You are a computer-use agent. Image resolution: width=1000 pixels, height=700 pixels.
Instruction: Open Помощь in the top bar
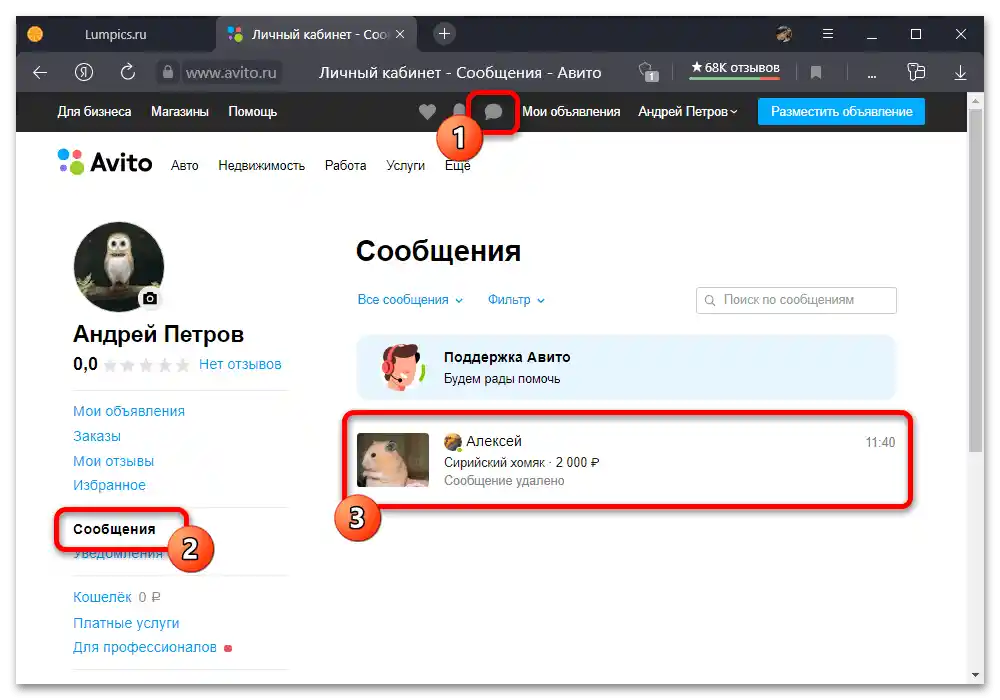(x=253, y=112)
